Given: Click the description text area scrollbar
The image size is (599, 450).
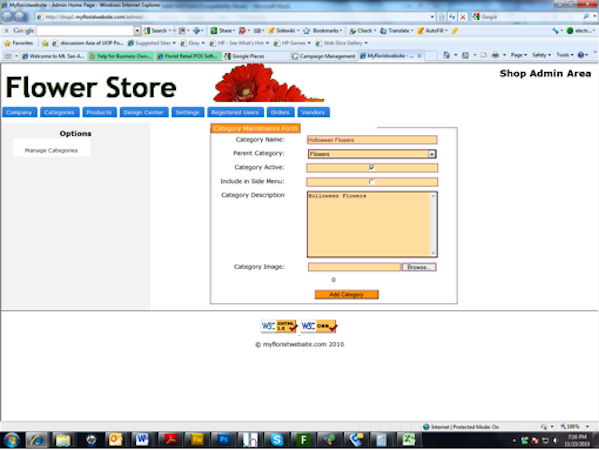Looking at the screenshot, I should (x=433, y=224).
